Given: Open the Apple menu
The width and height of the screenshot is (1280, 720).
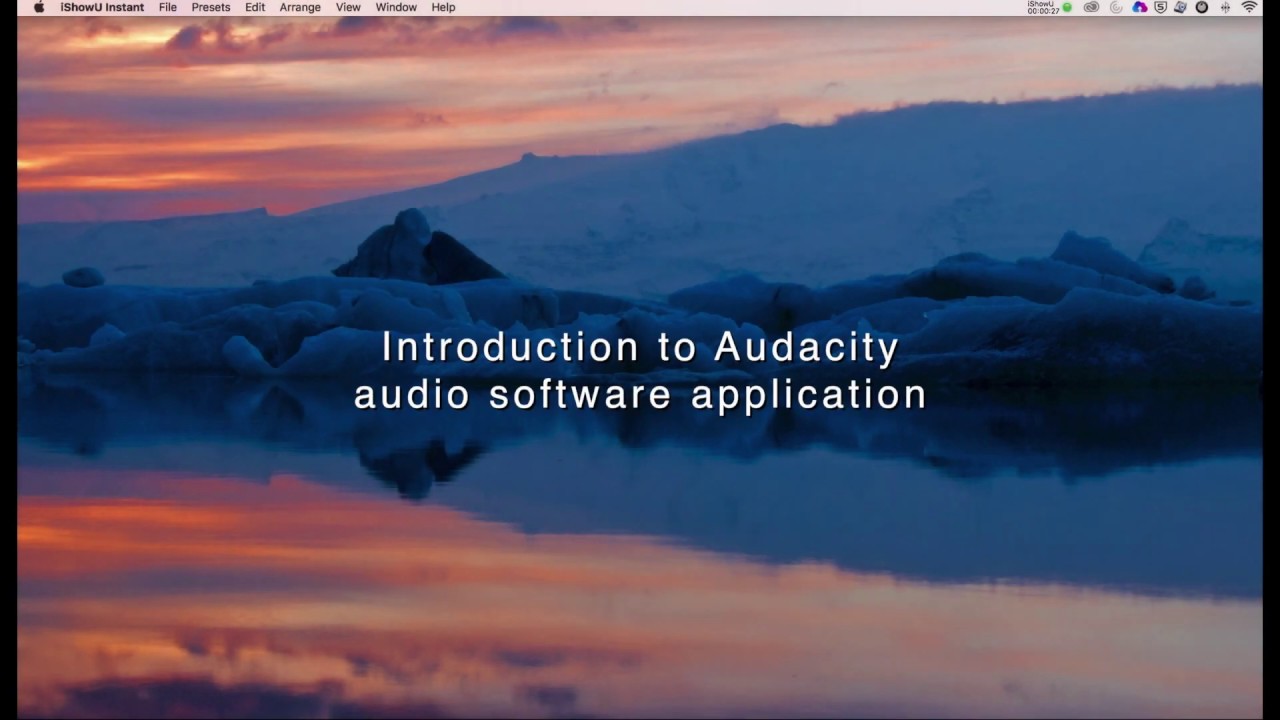Looking at the screenshot, I should pyautogui.click(x=39, y=7).
